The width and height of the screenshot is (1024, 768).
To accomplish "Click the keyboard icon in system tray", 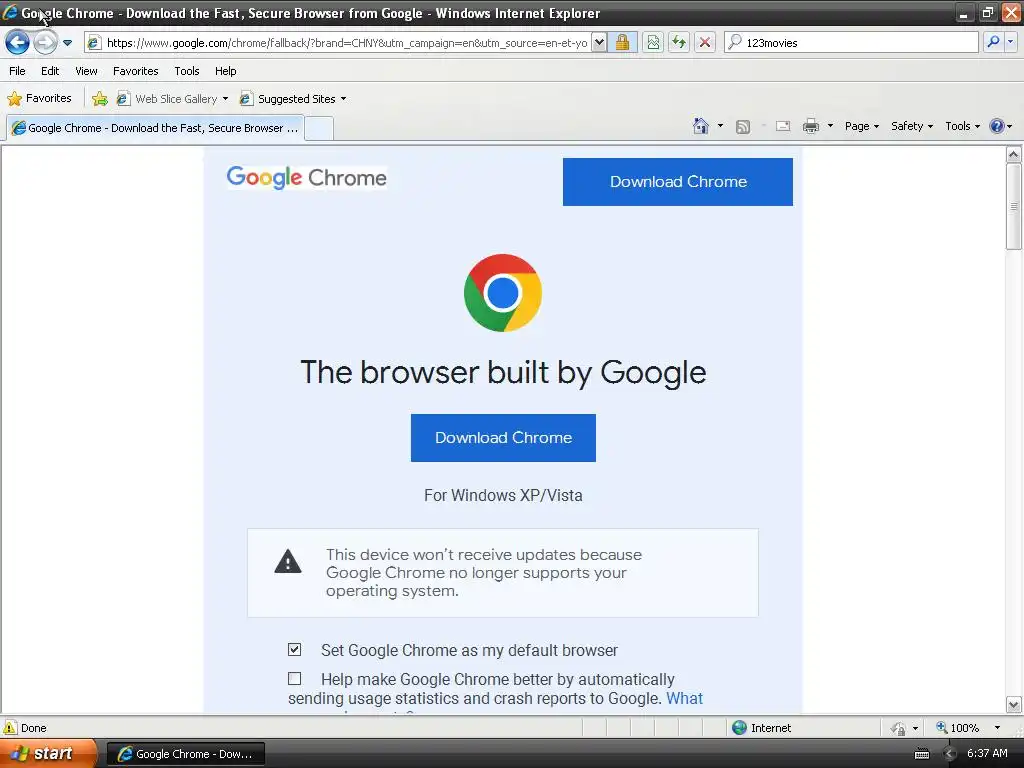I will click(922, 754).
